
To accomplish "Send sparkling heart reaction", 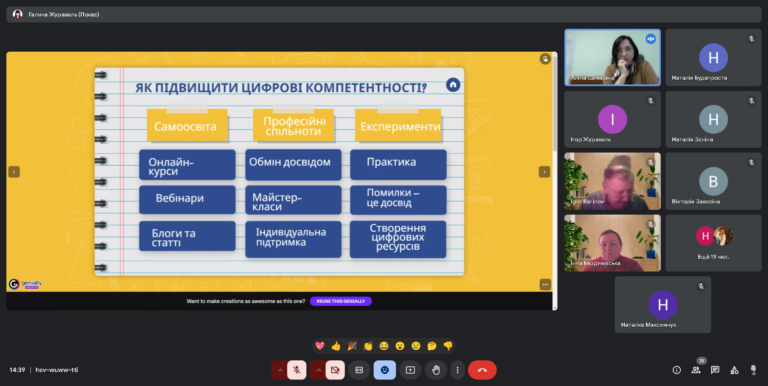I will tap(320, 346).
